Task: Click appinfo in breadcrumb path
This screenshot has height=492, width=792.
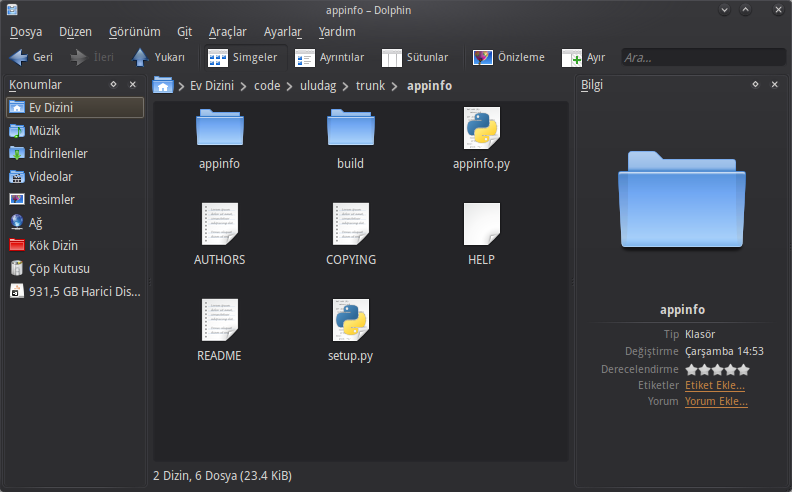Action: (x=429, y=86)
